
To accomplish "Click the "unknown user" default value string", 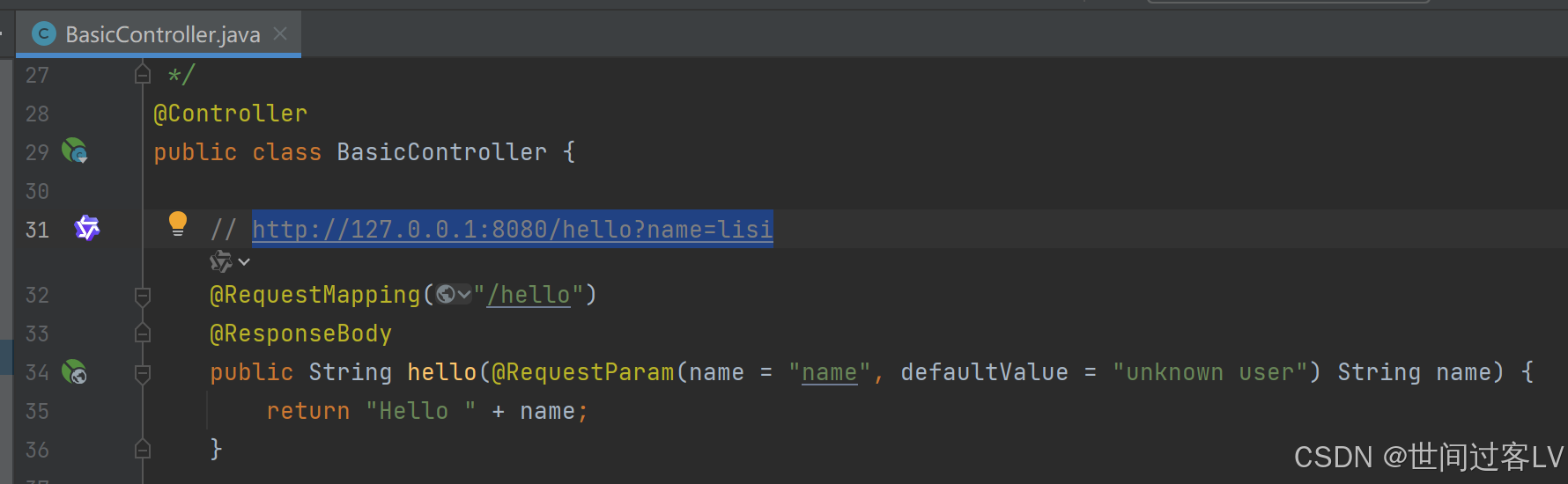I will click(1209, 372).
